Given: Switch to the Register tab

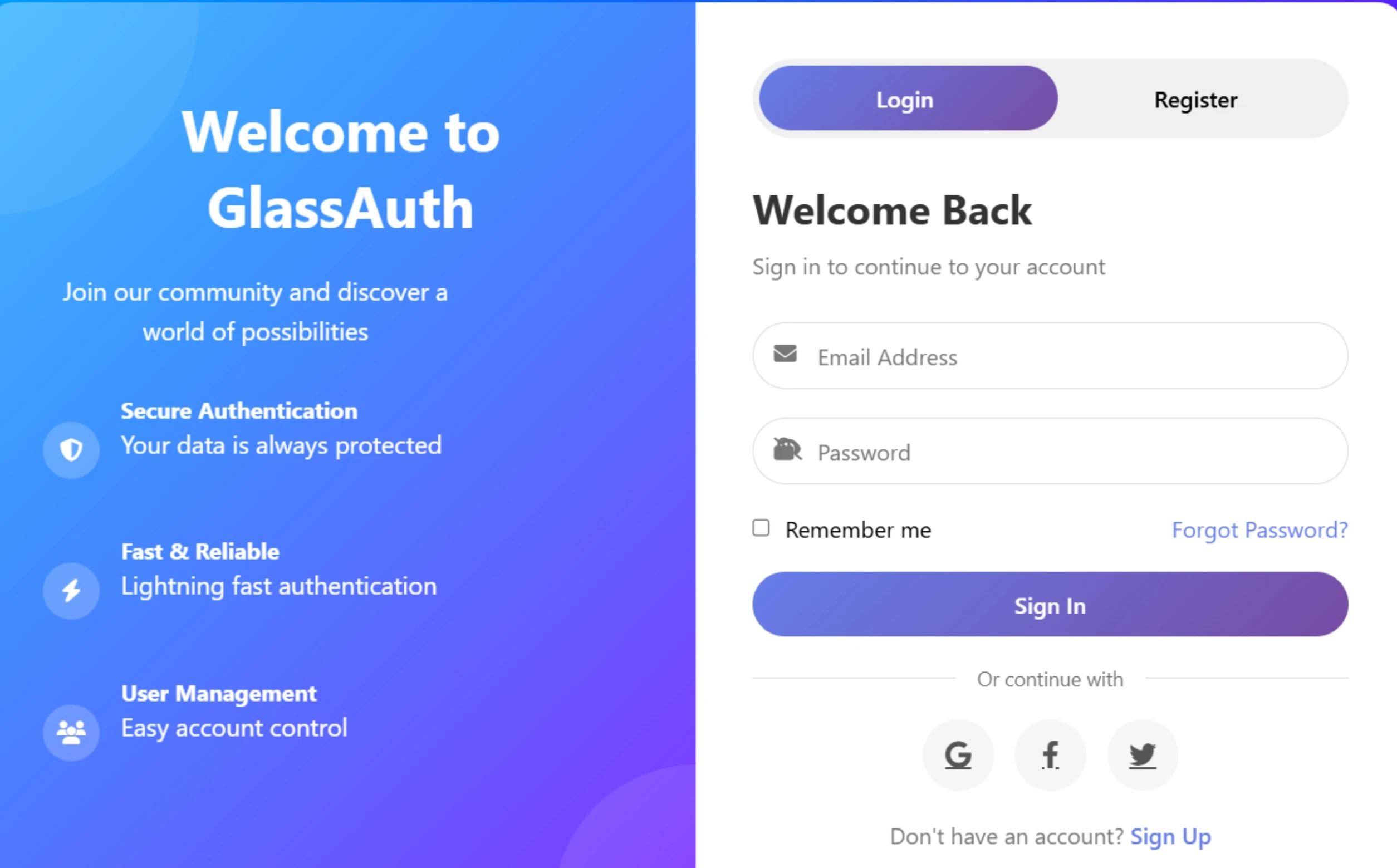Looking at the screenshot, I should tap(1195, 99).
